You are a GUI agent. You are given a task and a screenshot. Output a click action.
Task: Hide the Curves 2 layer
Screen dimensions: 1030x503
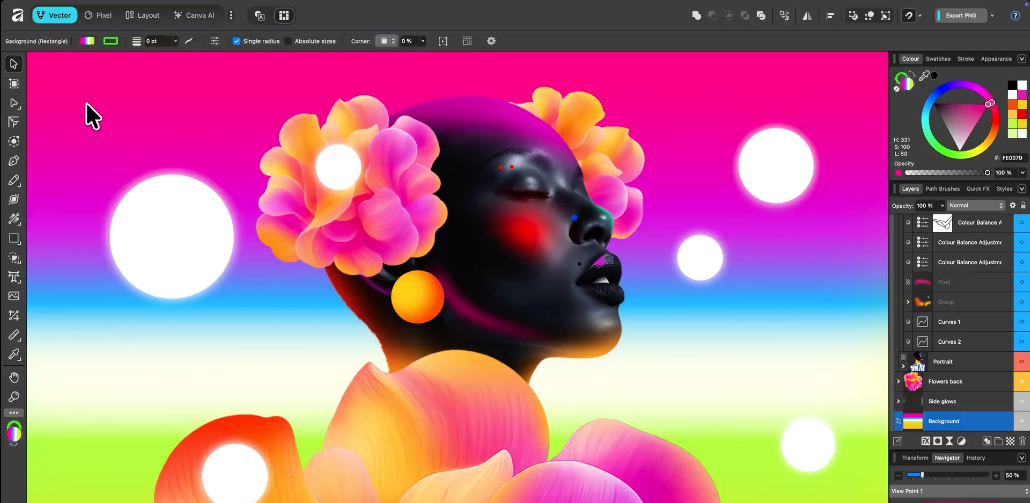(1021, 341)
